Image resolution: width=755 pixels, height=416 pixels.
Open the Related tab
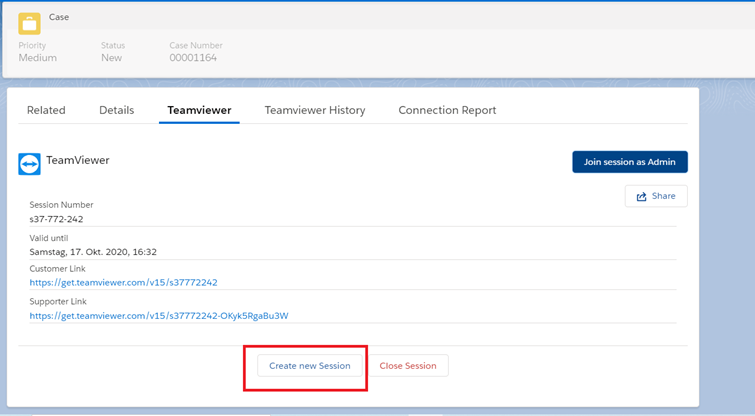pos(46,110)
